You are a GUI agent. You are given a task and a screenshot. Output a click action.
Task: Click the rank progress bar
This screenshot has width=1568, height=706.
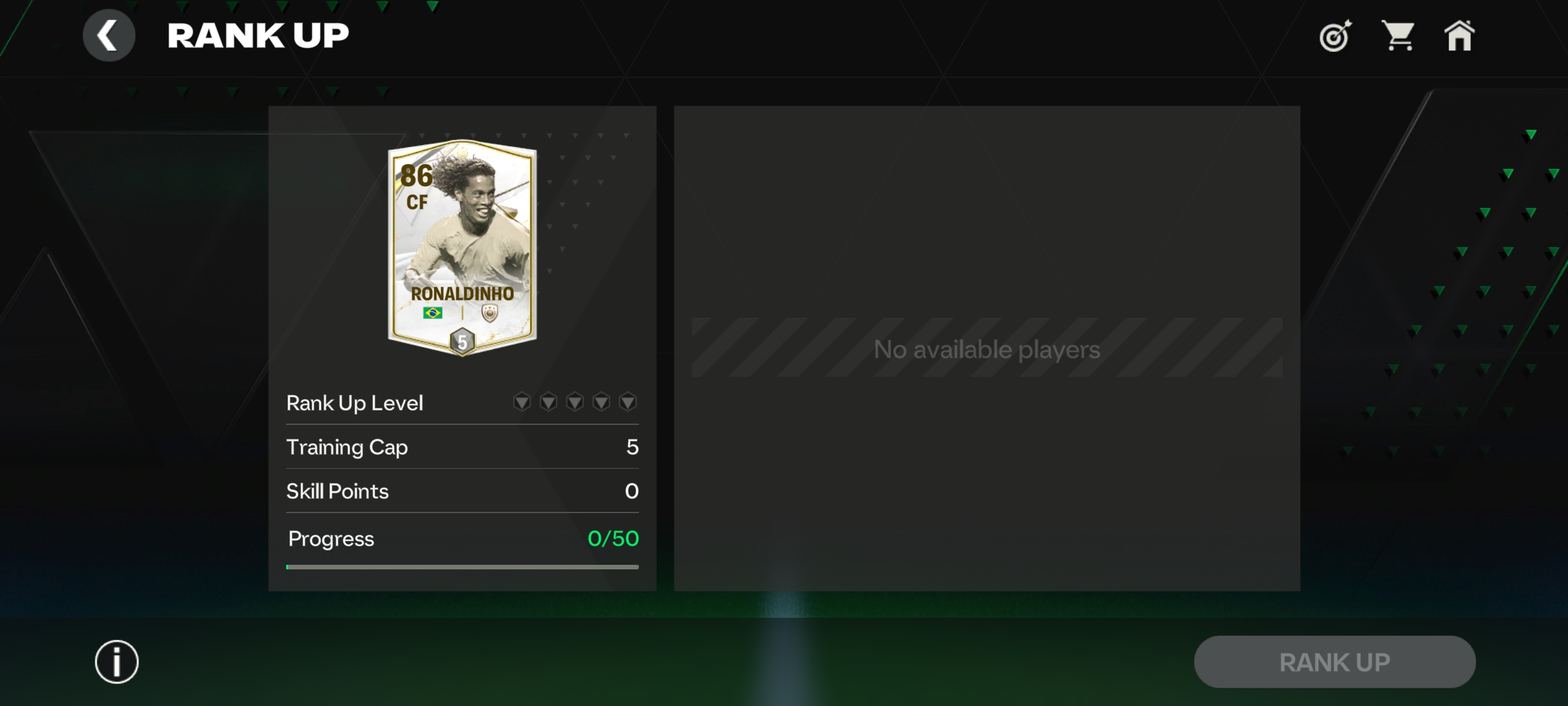click(462, 567)
